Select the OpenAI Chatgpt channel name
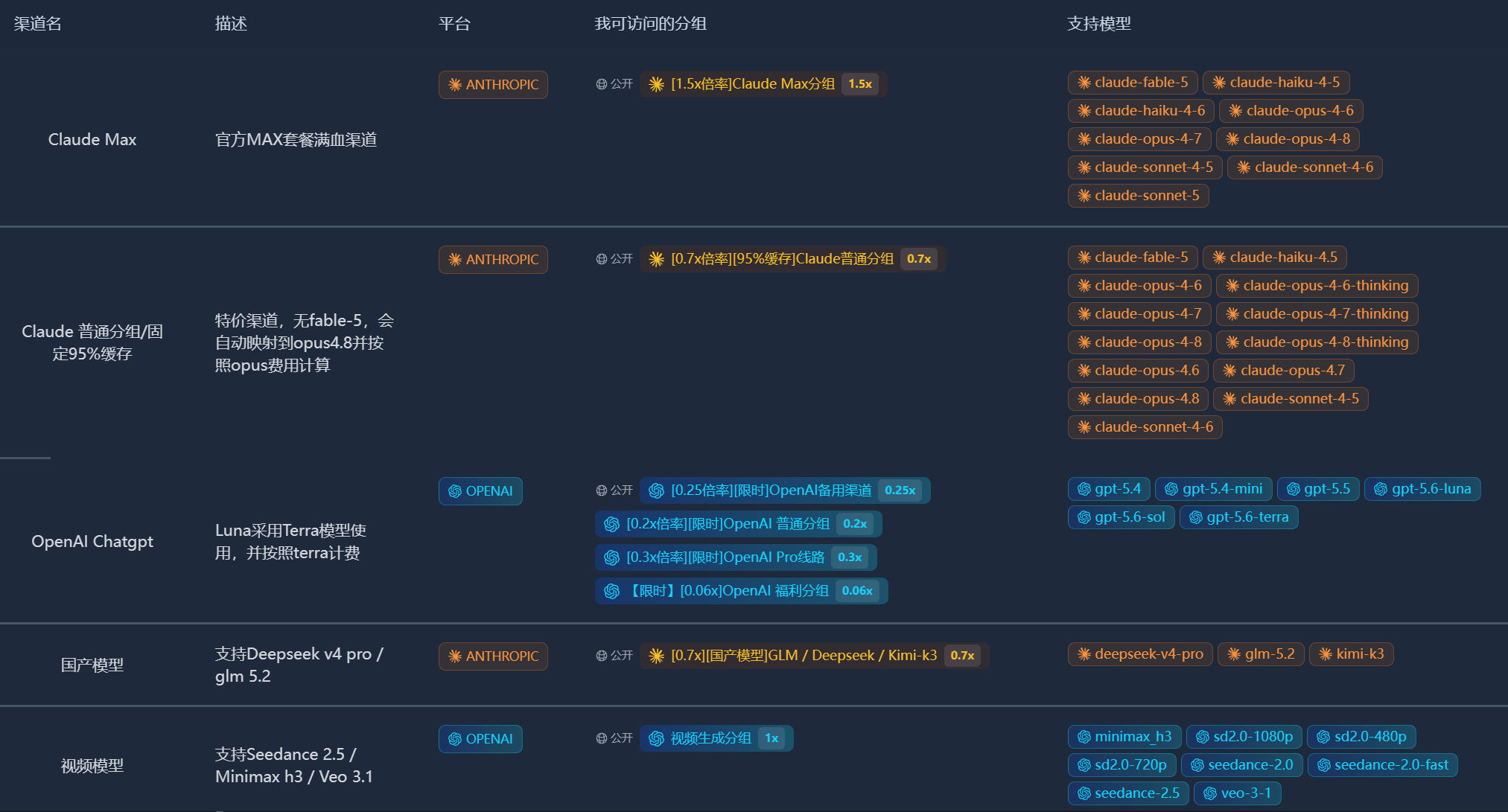1508x812 pixels. click(x=92, y=542)
